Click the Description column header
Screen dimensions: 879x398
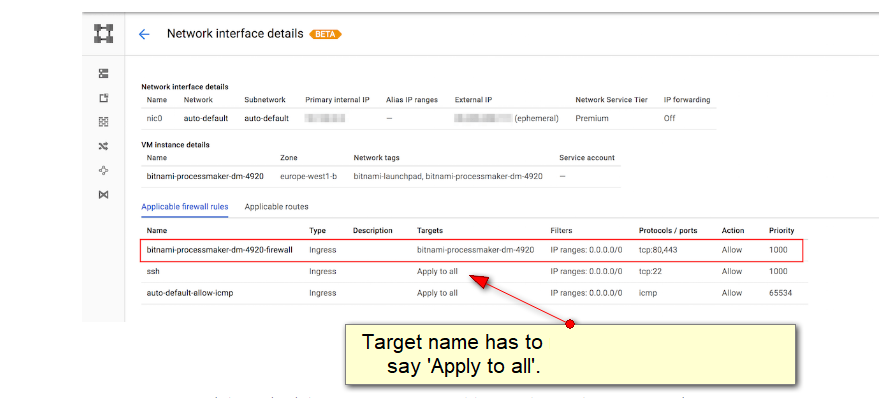[373, 230]
